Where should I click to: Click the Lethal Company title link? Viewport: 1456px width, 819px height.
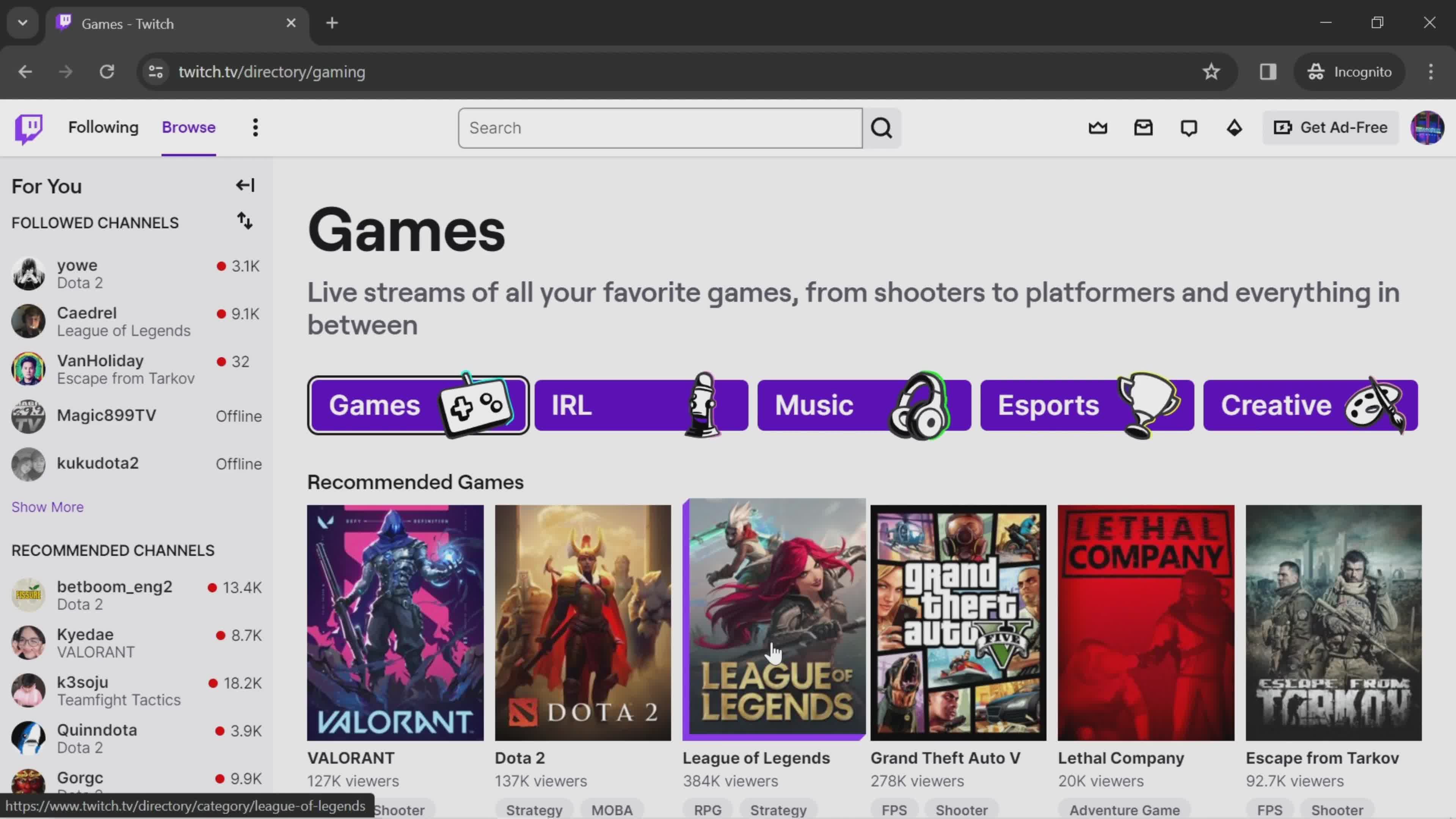click(1121, 758)
